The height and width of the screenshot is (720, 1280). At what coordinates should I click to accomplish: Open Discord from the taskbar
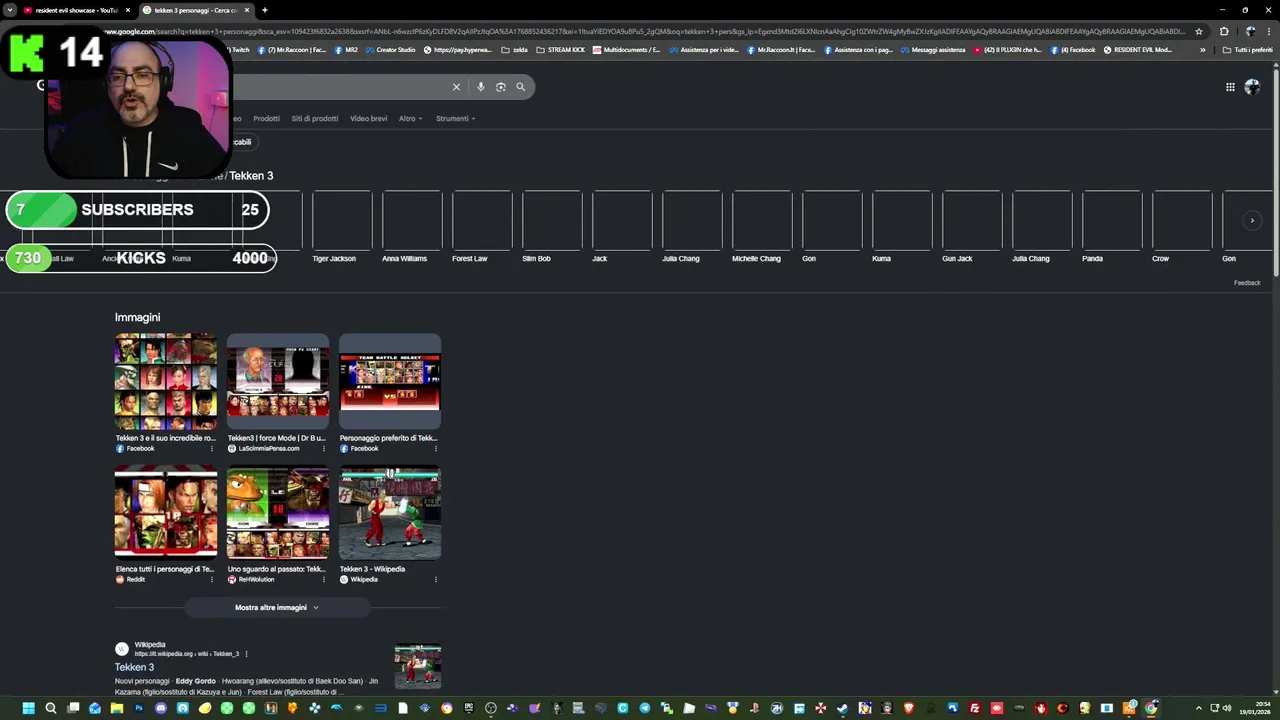coord(160,708)
